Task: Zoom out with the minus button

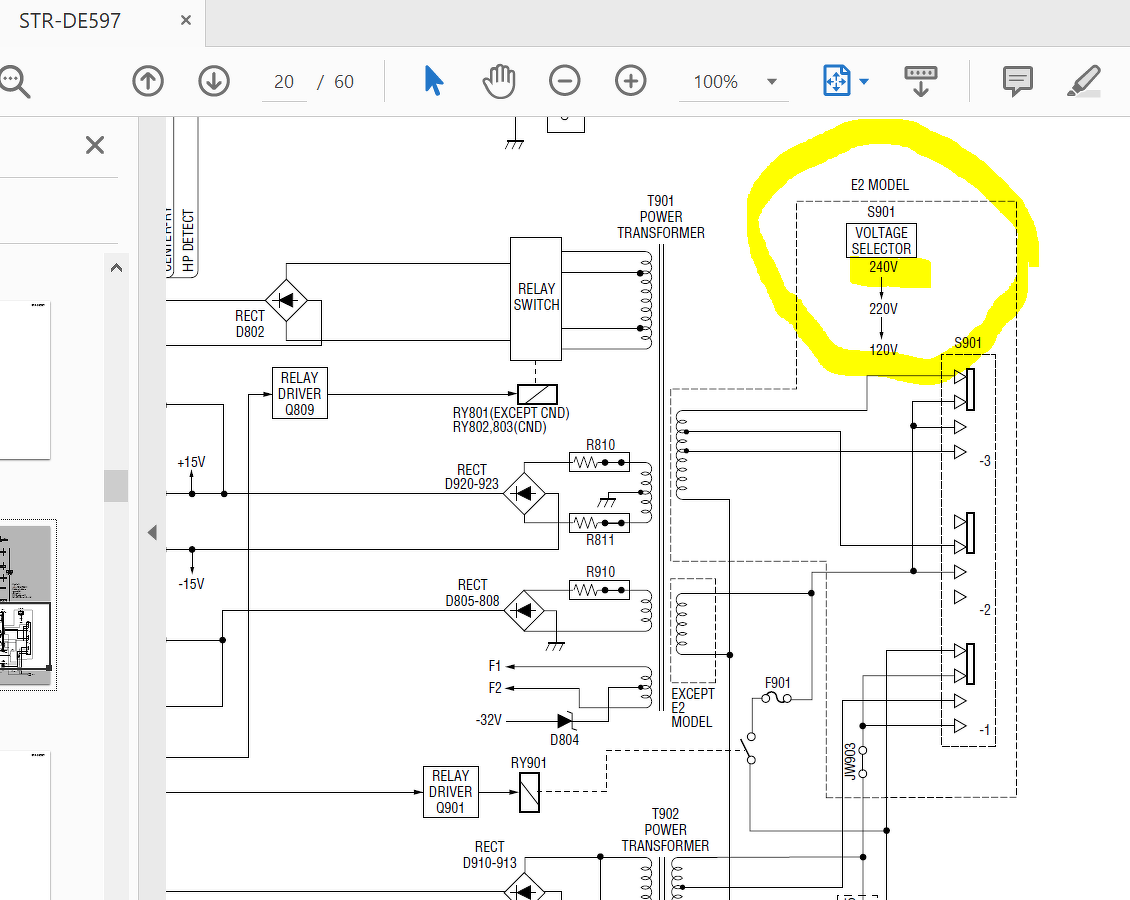Action: point(564,81)
